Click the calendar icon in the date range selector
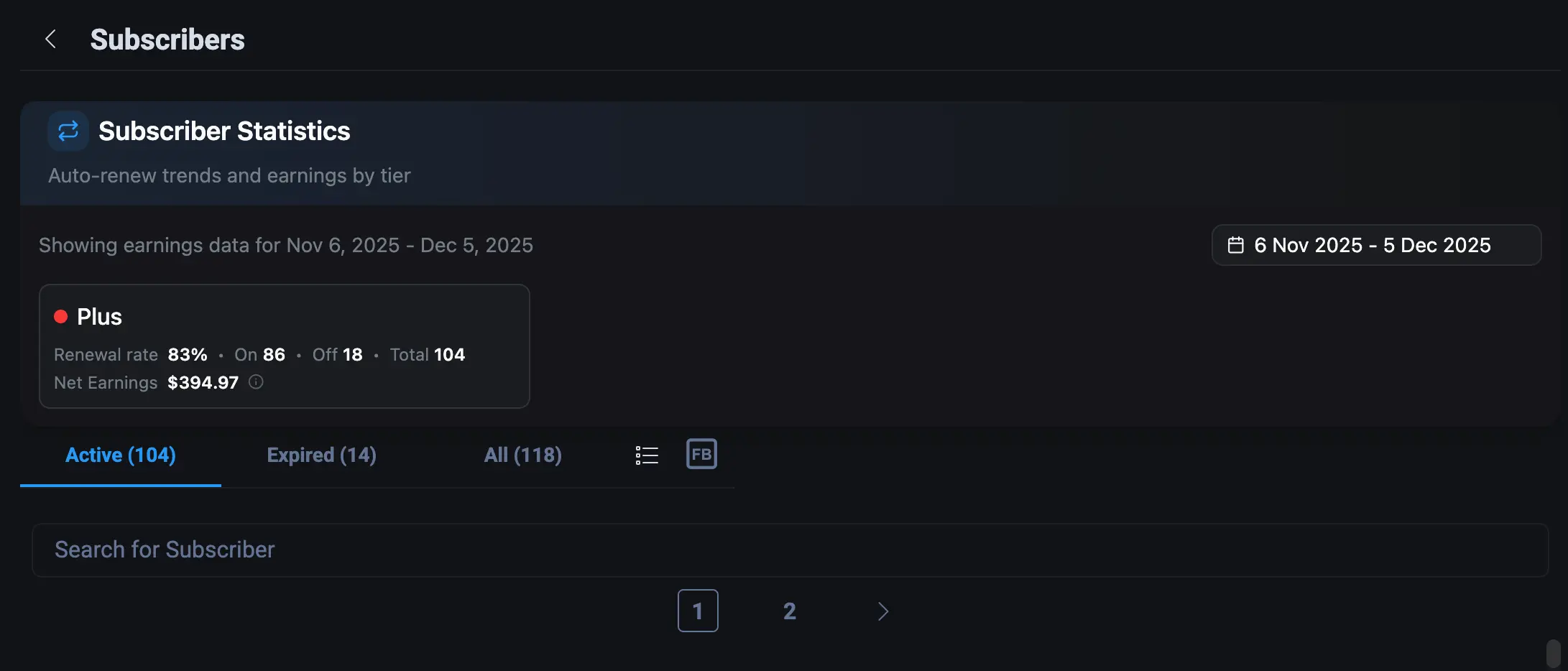1568x671 pixels. 1236,245
